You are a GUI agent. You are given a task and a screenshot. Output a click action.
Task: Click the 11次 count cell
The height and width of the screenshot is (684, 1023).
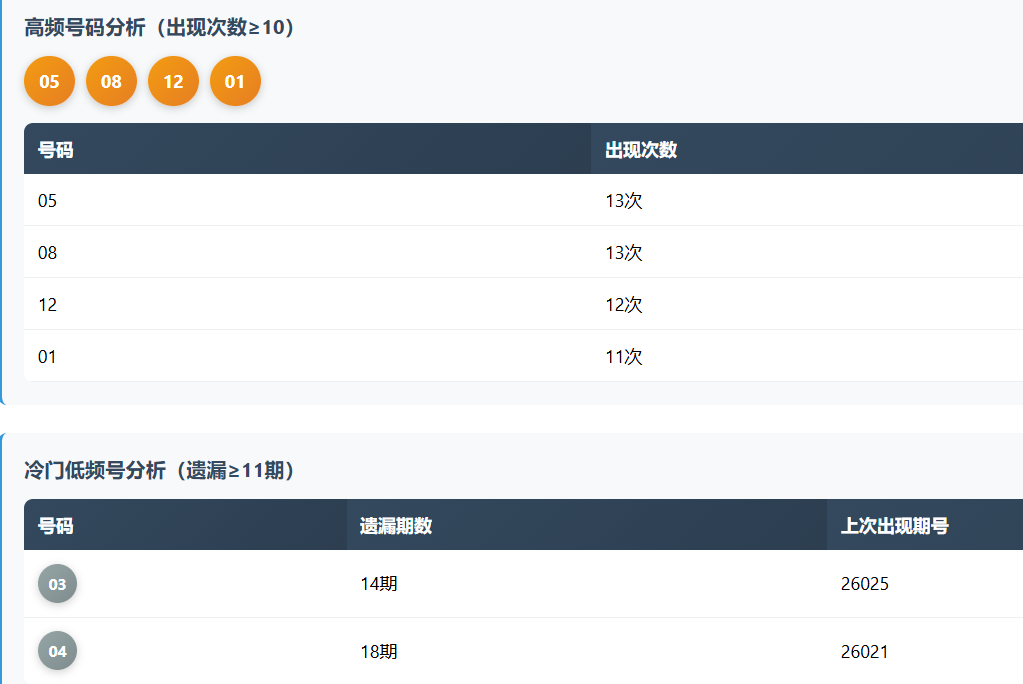(x=624, y=357)
